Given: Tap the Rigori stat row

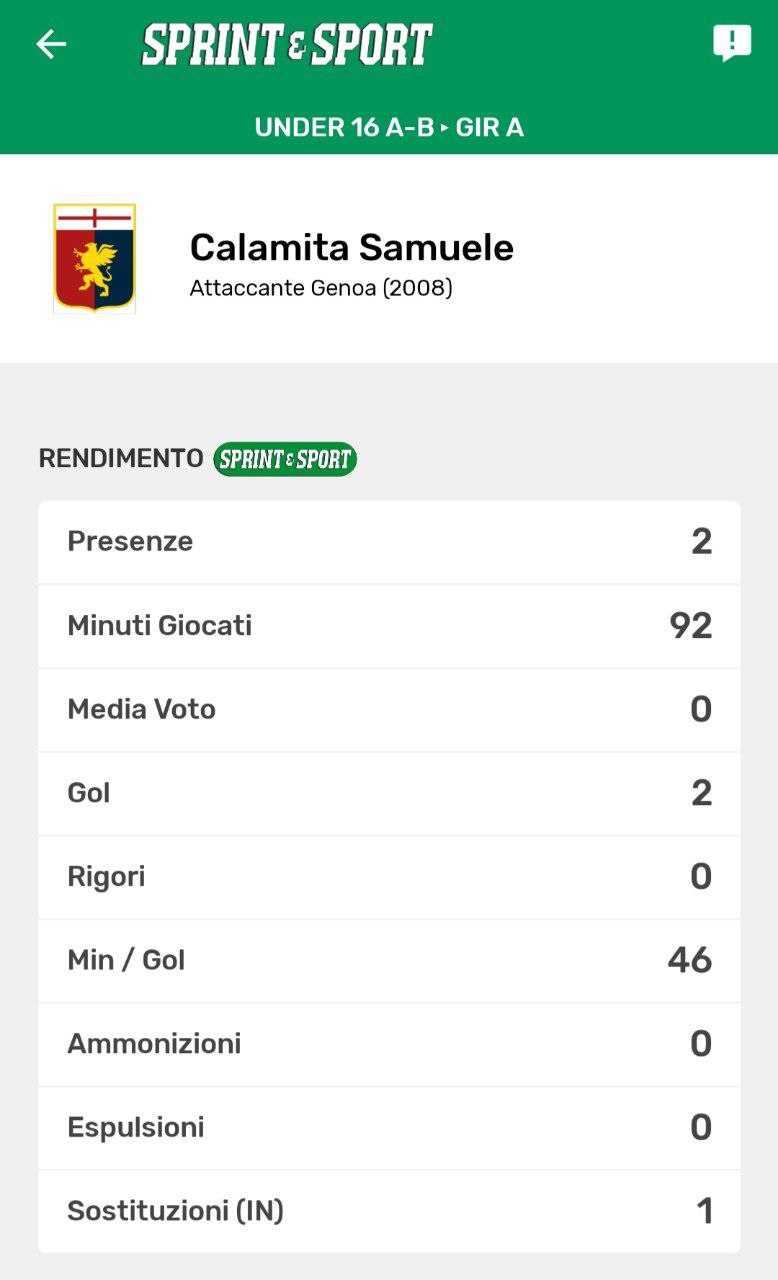Looking at the screenshot, I should [x=389, y=877].
